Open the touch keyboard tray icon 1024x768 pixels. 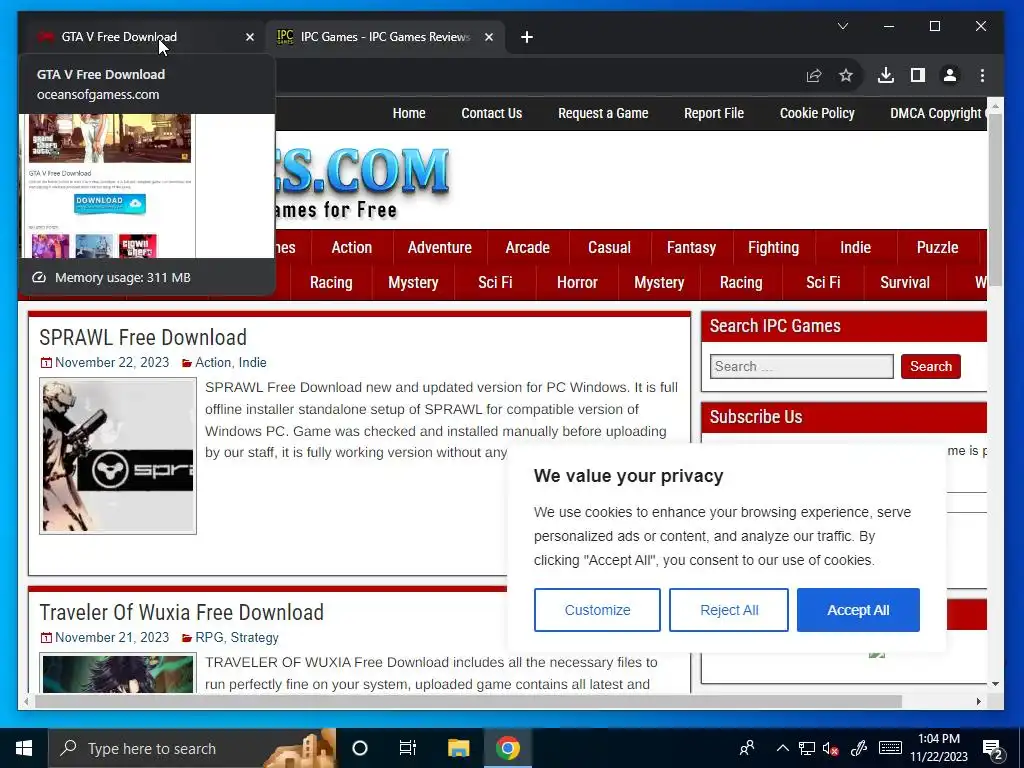(x=891, y=748)
